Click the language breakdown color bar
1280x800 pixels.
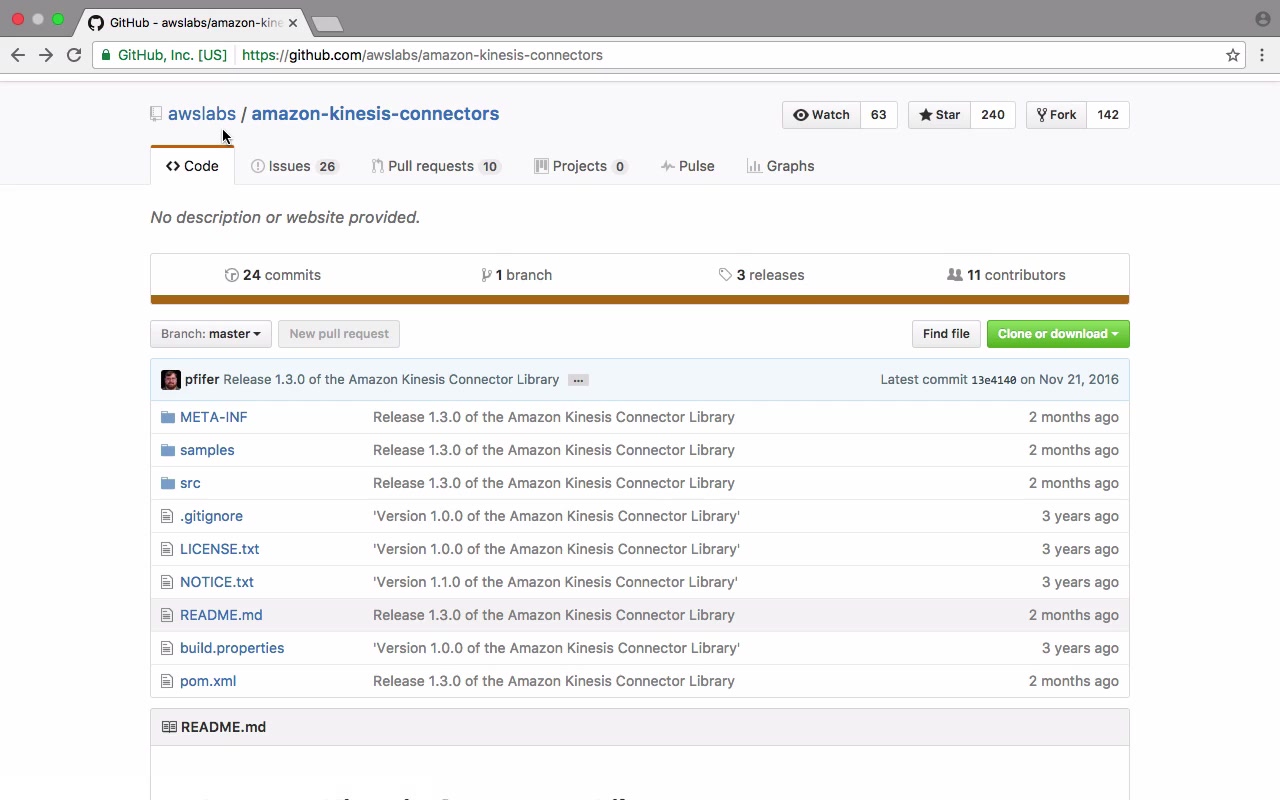pyautogui.click(x=640, y=300)
